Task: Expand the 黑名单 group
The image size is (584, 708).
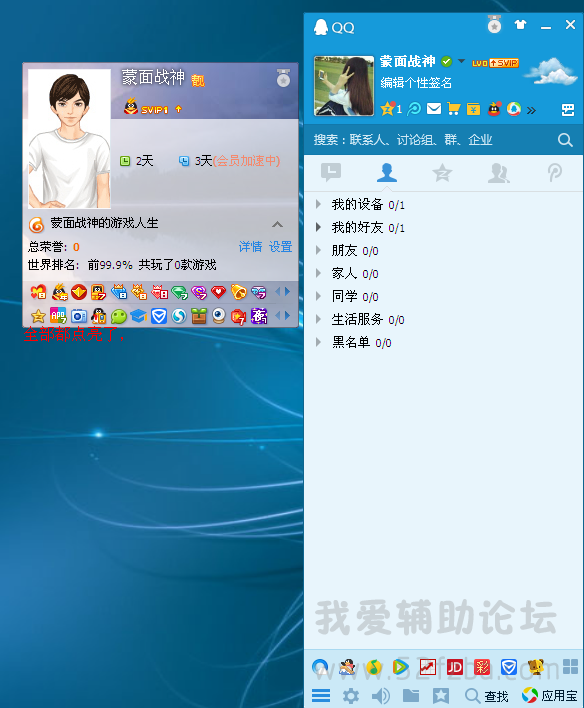Action: 318,342
